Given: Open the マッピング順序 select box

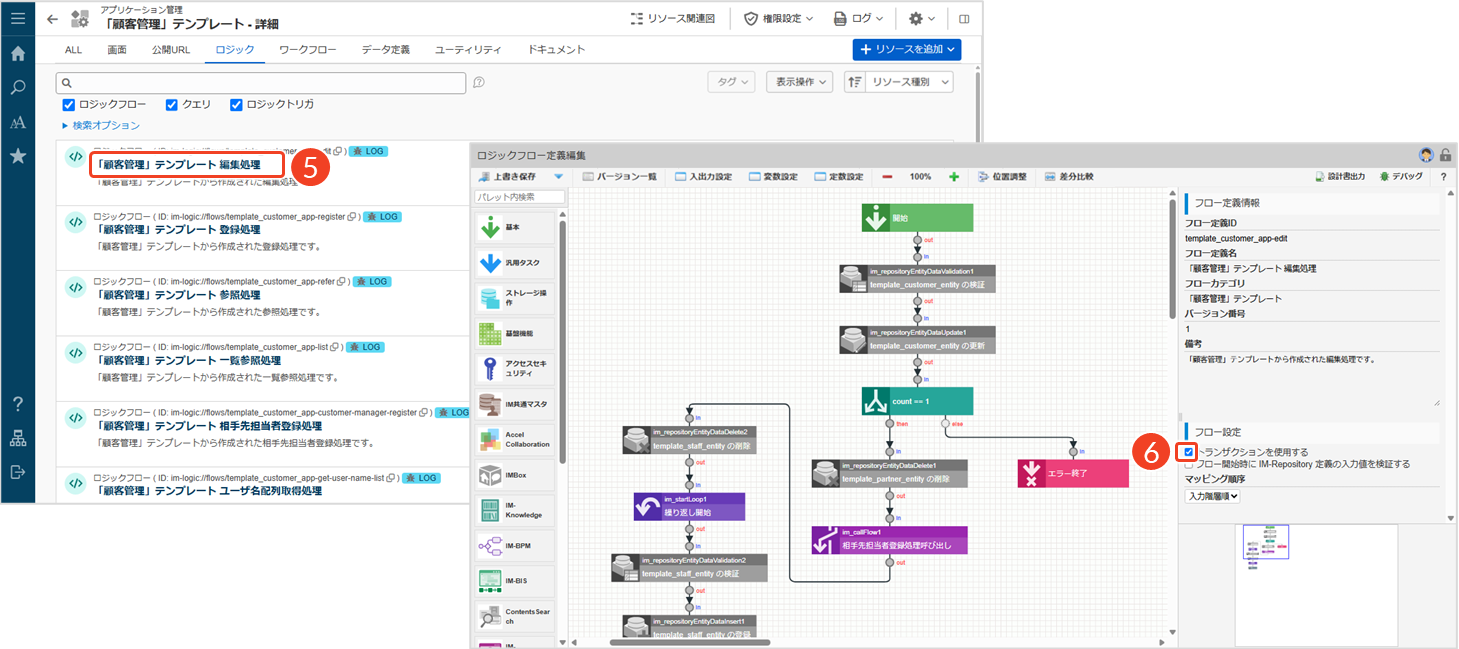Looking at the screenshot, I should [1212, 496].
